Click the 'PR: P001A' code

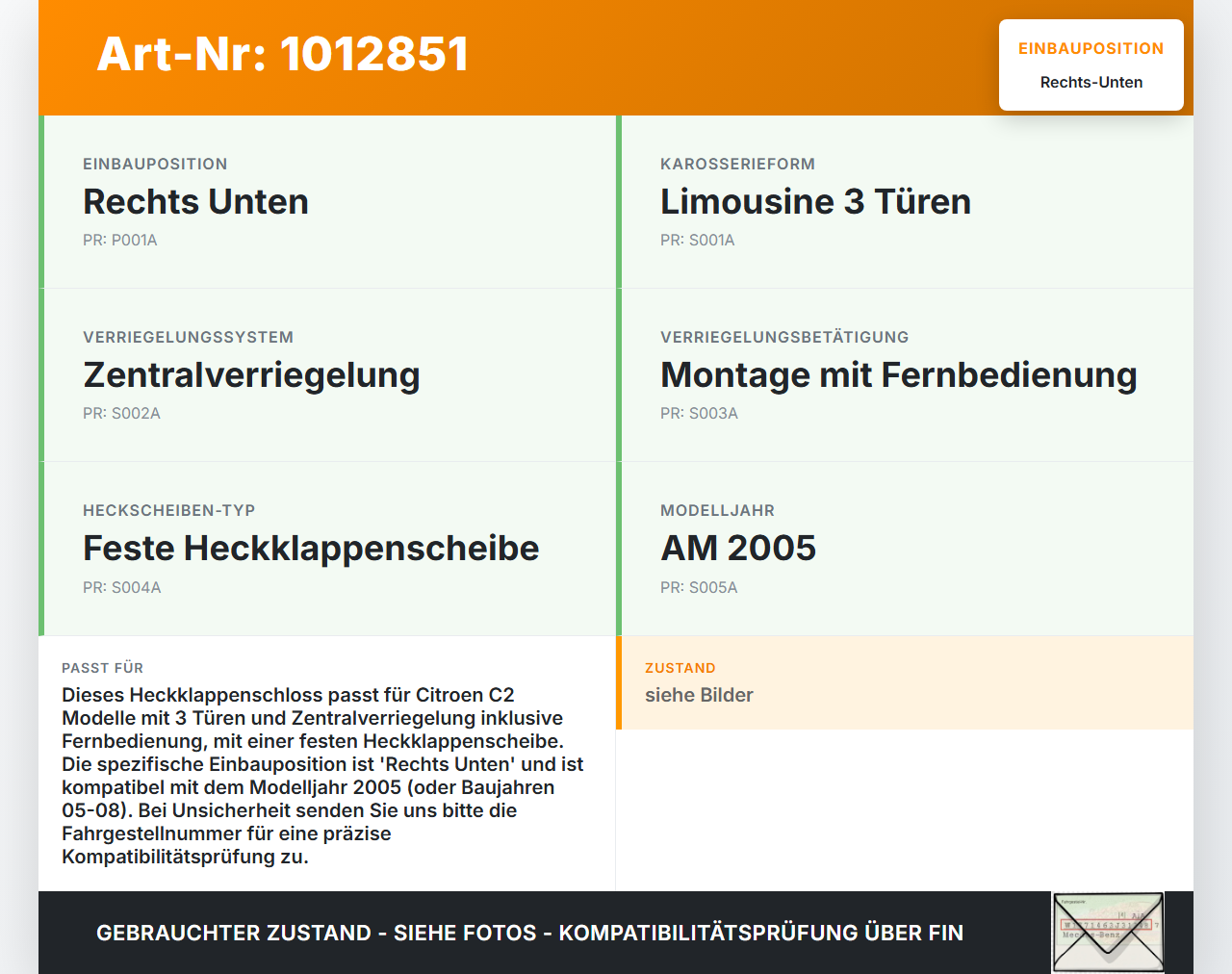click(119, 241)
